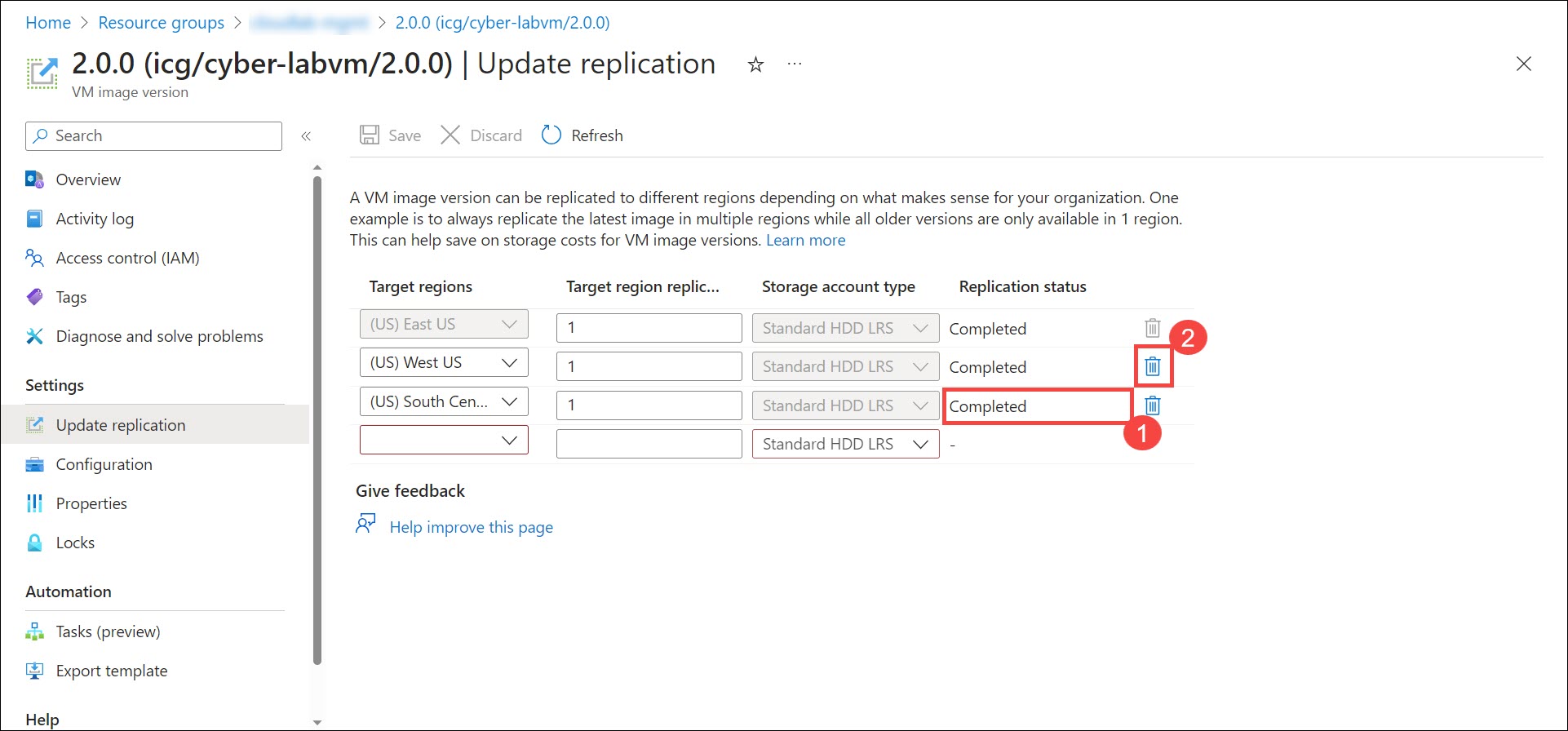Open the 2.0.0 (icg/cyber-labvm/2.0.0) breadcrumb
Viewport: 1568px width, 731px height.
[x=503, y=23]
